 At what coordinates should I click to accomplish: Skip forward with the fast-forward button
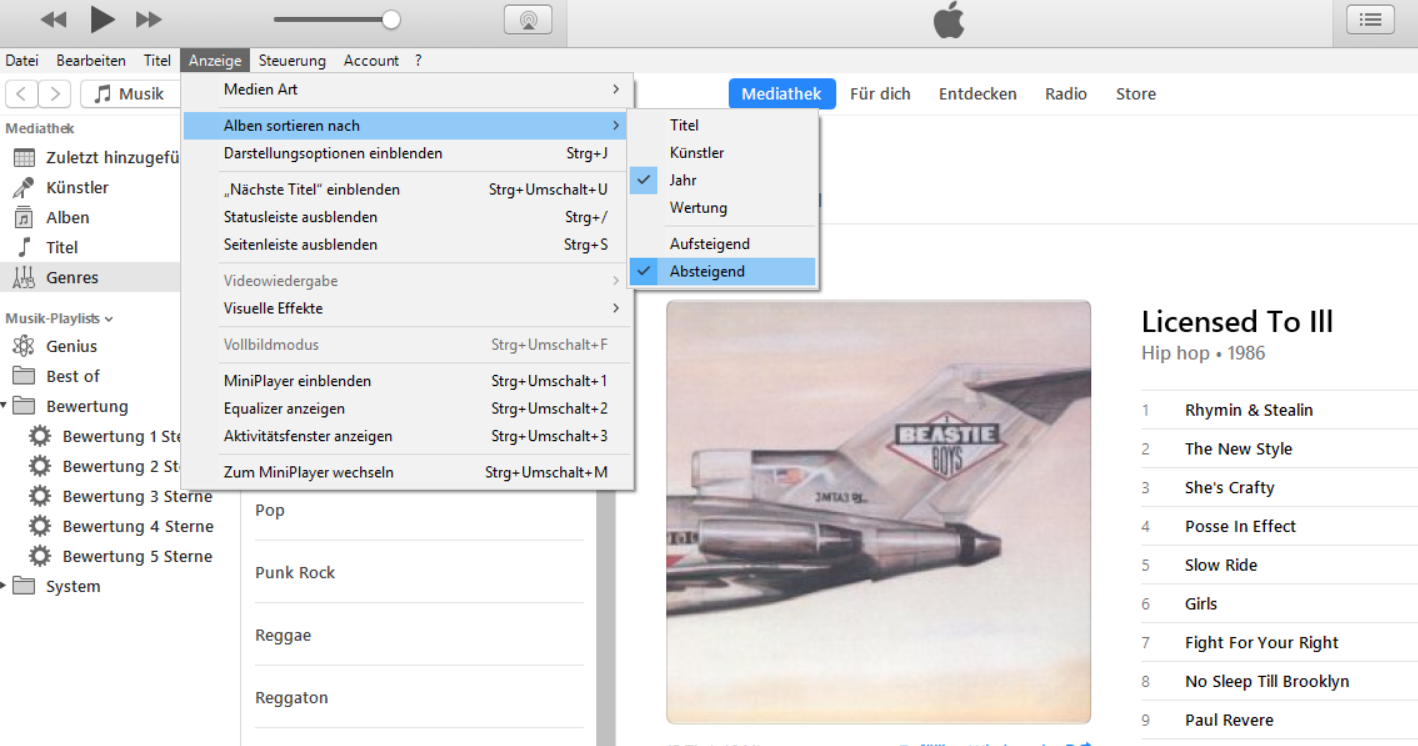[x=148, y=19]
